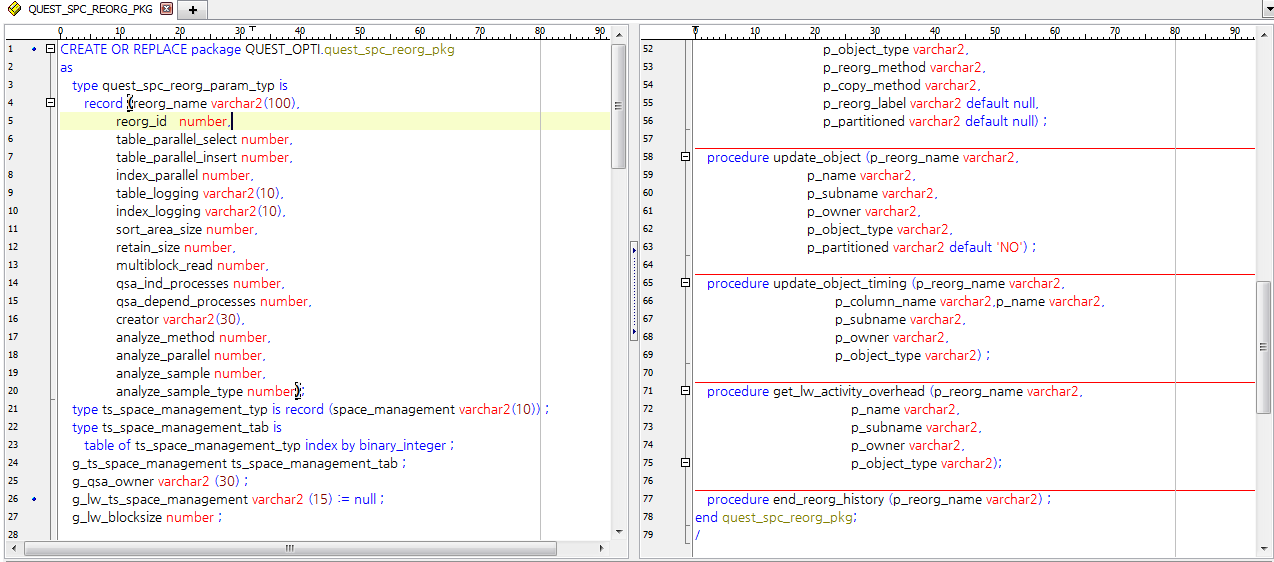
Task: Click the lower splitter arrow between editor panes
Action: pyautogui.click(x=634, y=331)
